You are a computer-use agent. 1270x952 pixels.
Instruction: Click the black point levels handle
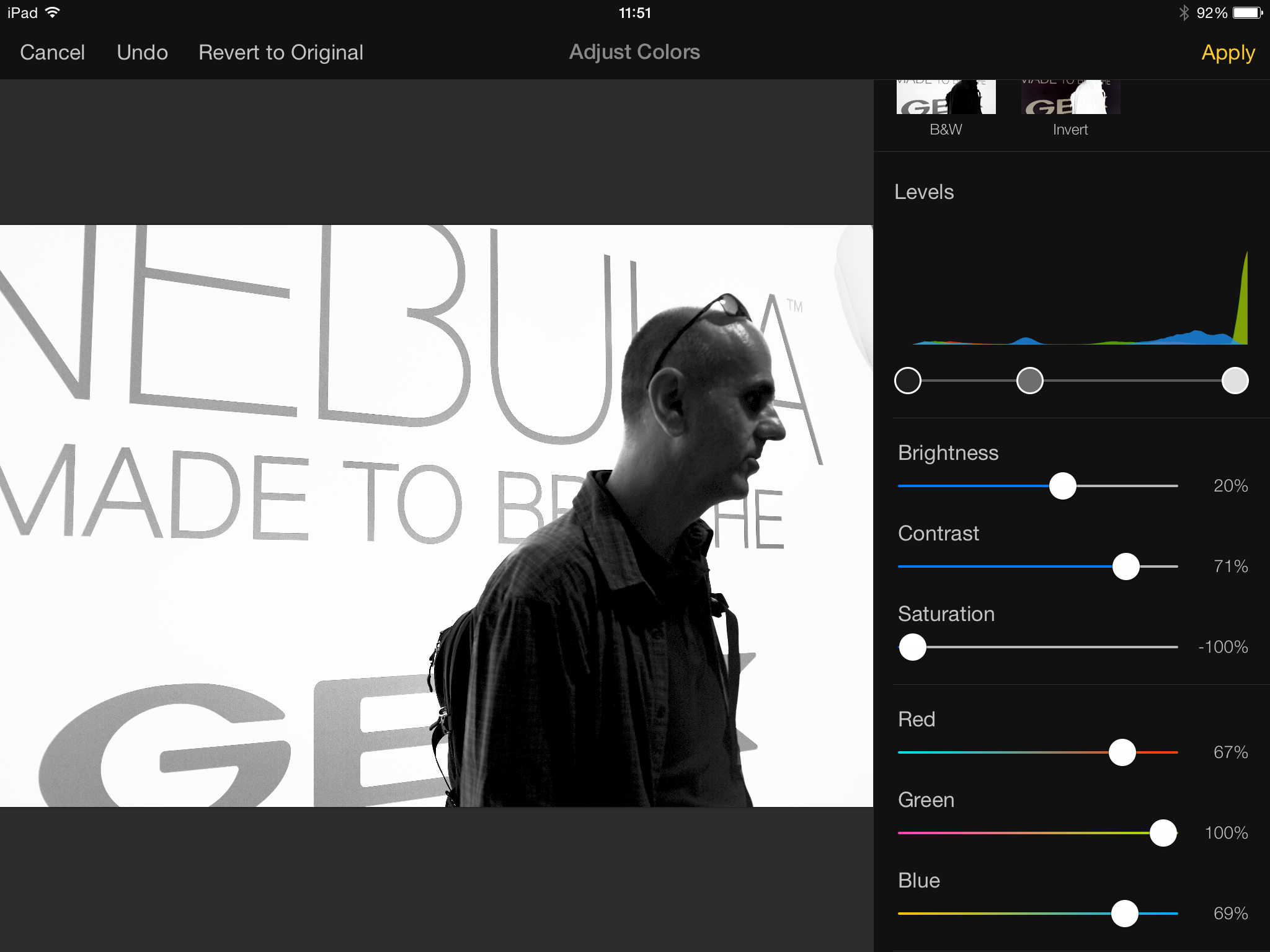click(908, 381)
